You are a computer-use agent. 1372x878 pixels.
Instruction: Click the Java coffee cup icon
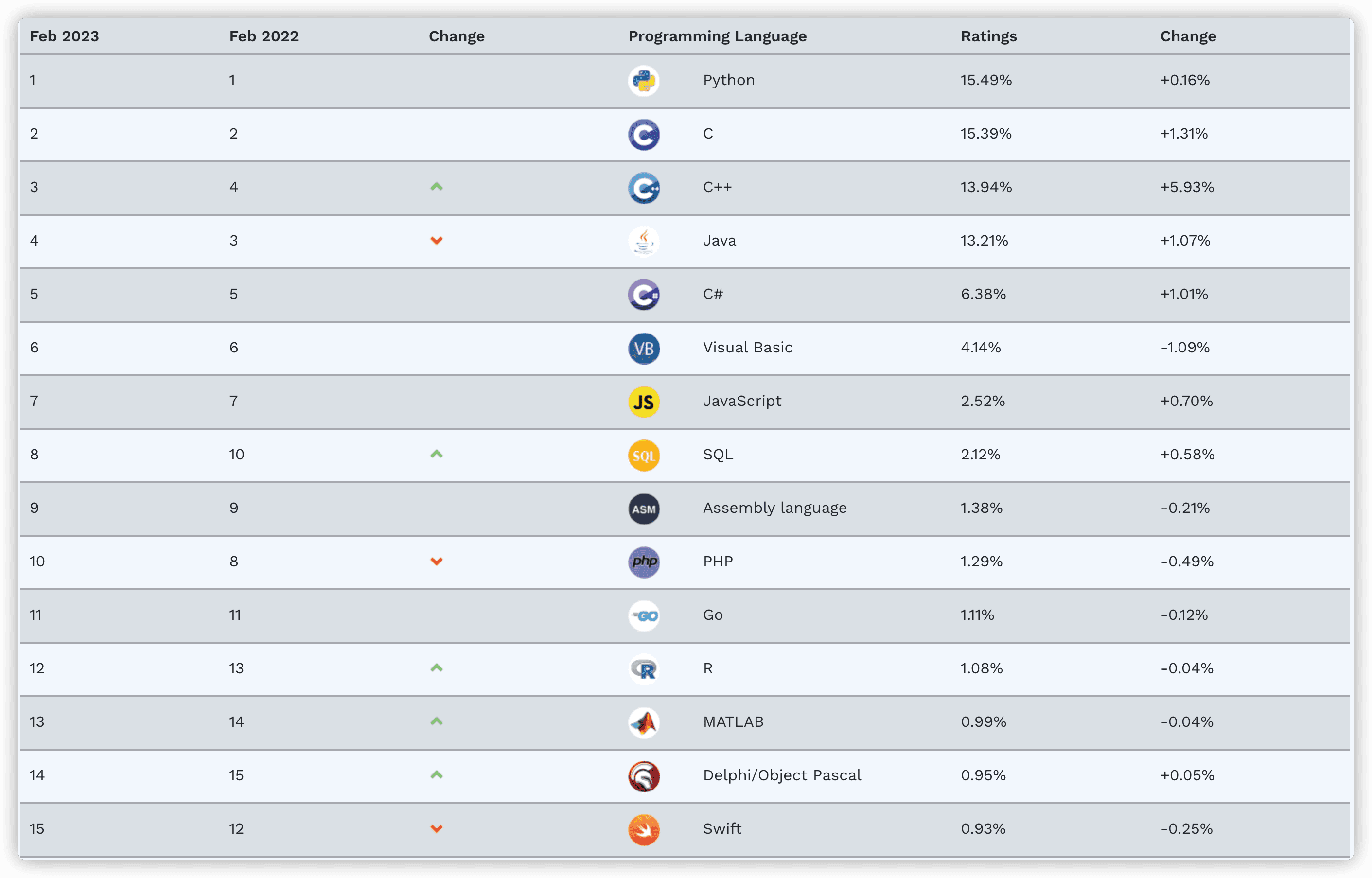pyautogui.click(x=644, y=241)
